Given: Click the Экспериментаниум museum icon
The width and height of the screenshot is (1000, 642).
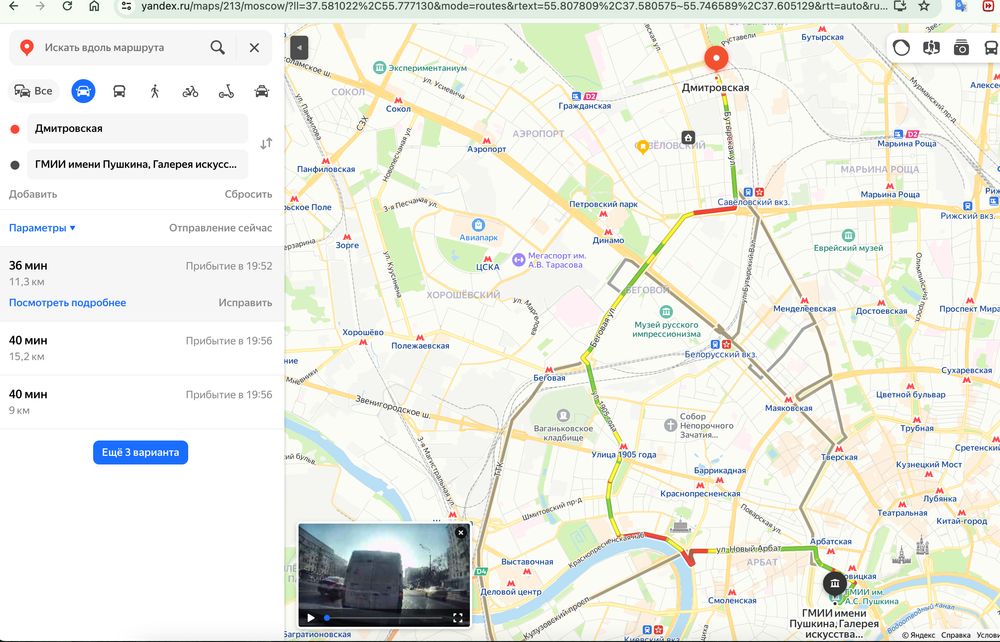Looking at the screenshot, I should point(380,68).
